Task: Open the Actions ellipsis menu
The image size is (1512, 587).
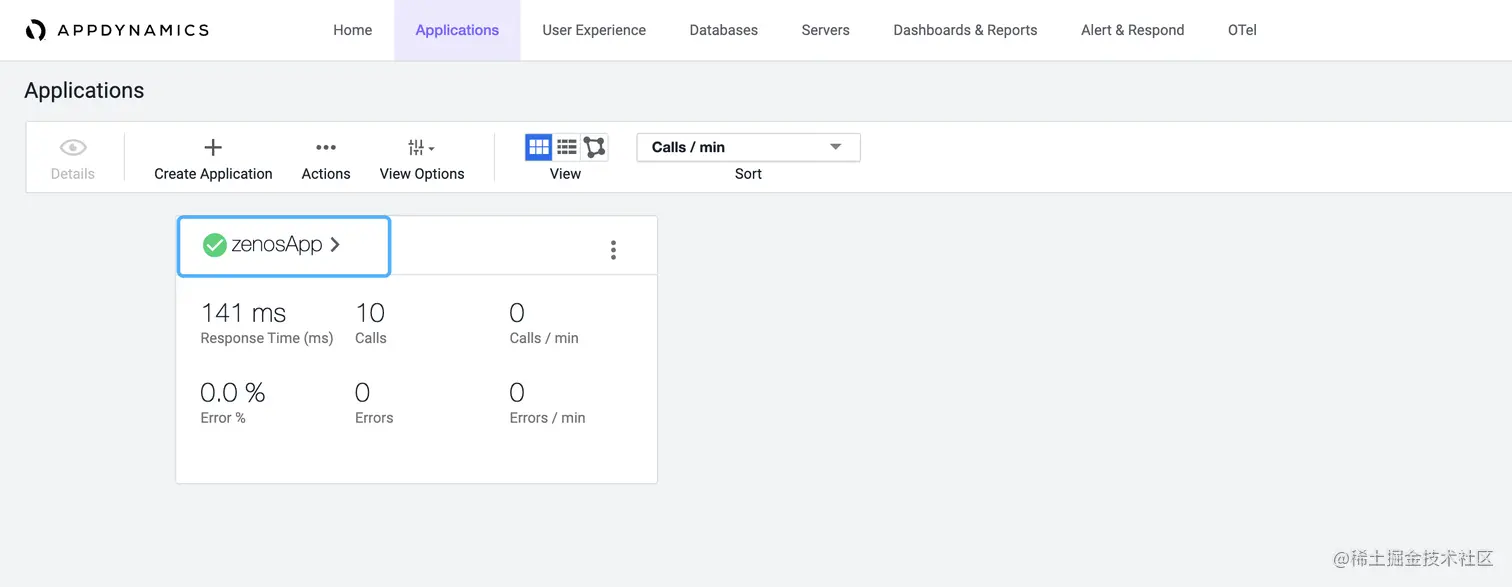Action: point(326,148)
